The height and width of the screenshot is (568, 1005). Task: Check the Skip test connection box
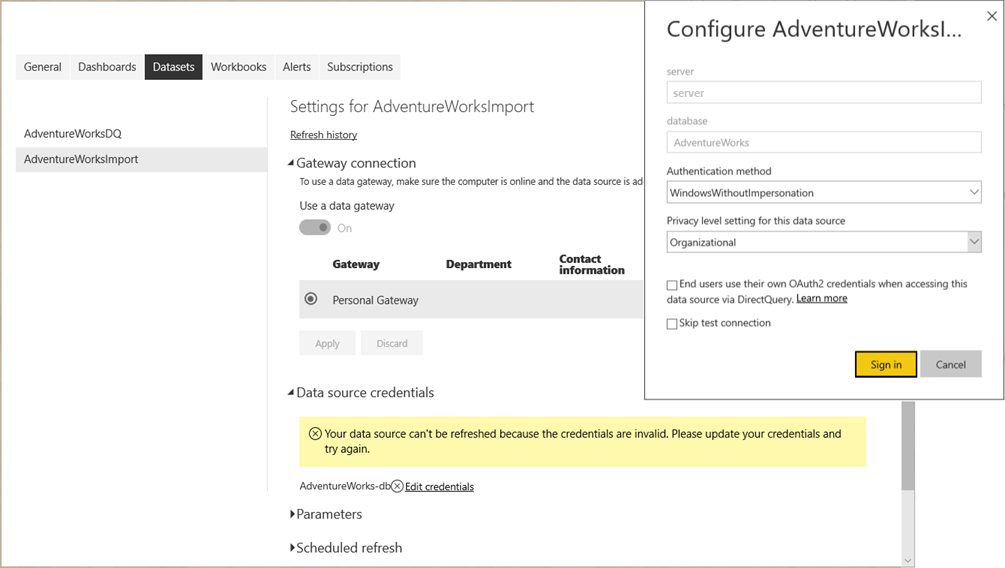pos(672,324)
